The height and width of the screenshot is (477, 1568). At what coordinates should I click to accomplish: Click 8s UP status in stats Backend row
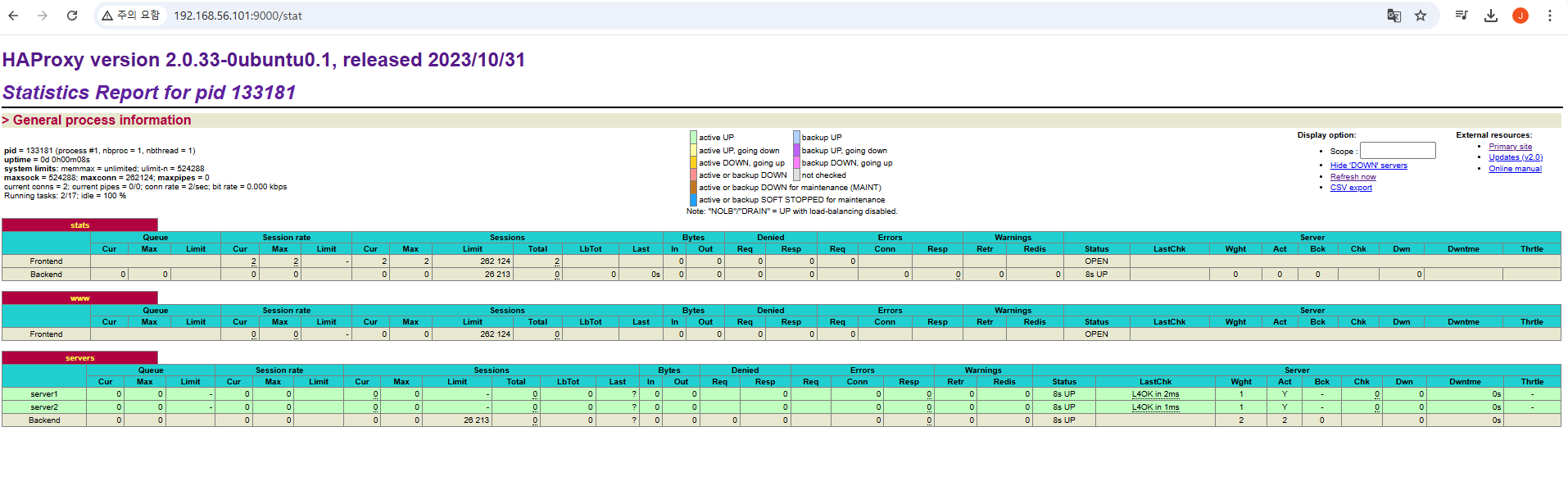[1096, 275]
